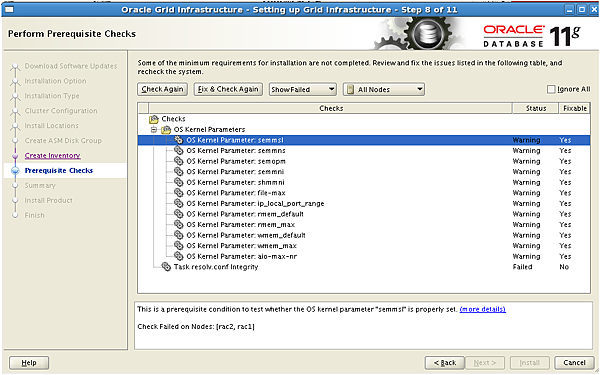
Task: Click the gear icon beside wmem_default
Action: [x=178, y=235]
